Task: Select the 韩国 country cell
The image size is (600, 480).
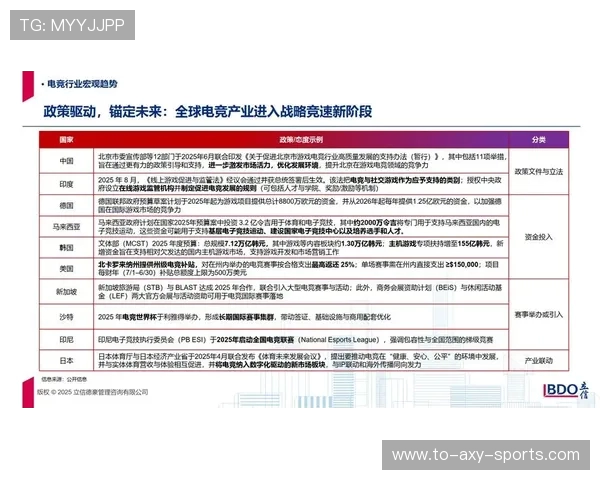Action: tap(66, 248)
